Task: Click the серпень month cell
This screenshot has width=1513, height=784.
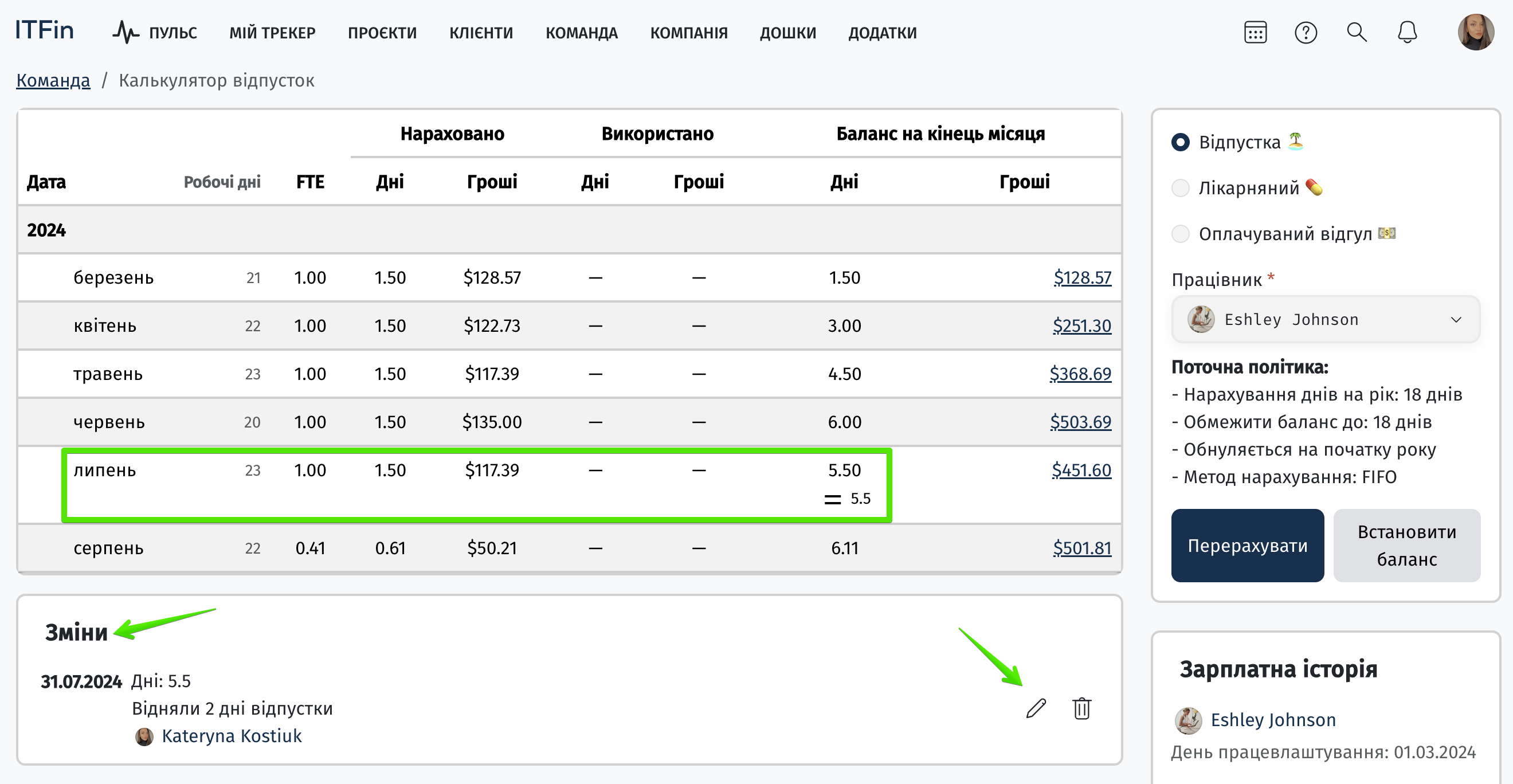Action: coord(108,548)
